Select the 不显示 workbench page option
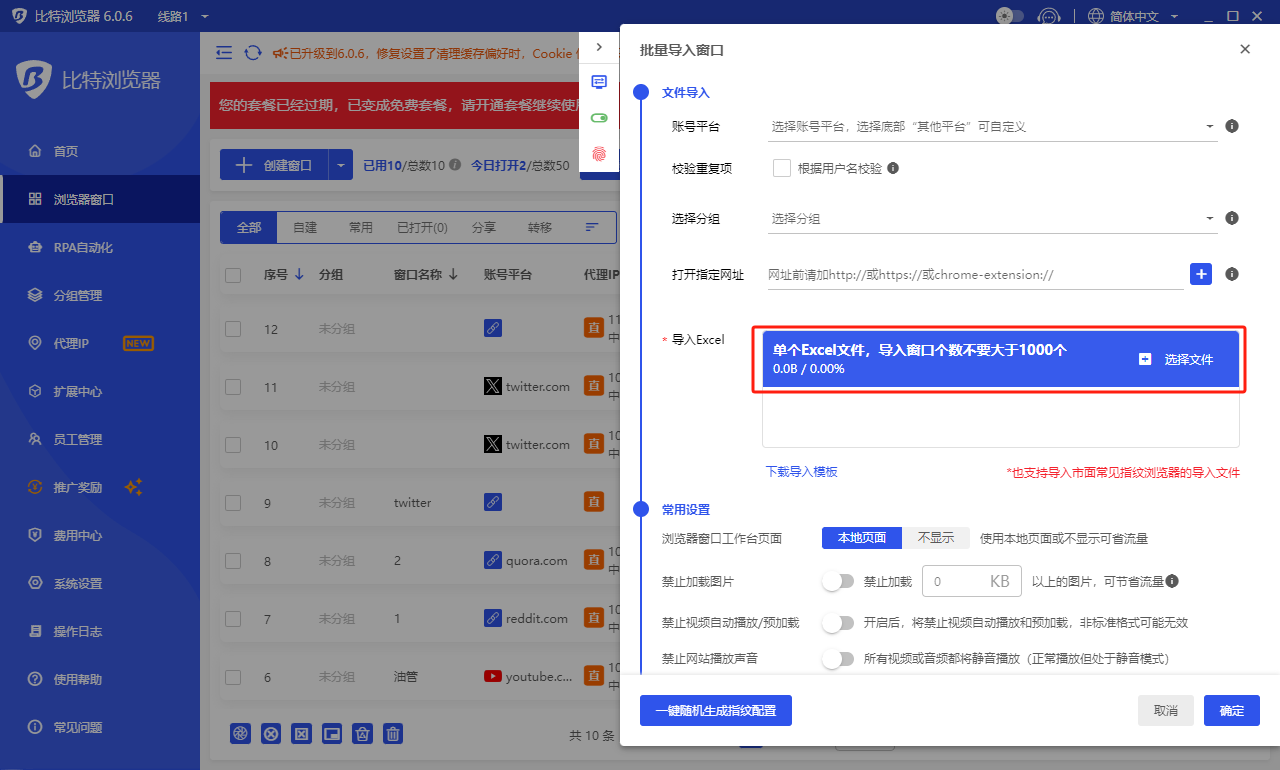The width and height of the screenshot is (1280, 770). pyautogui.click(x=936, y=537)
